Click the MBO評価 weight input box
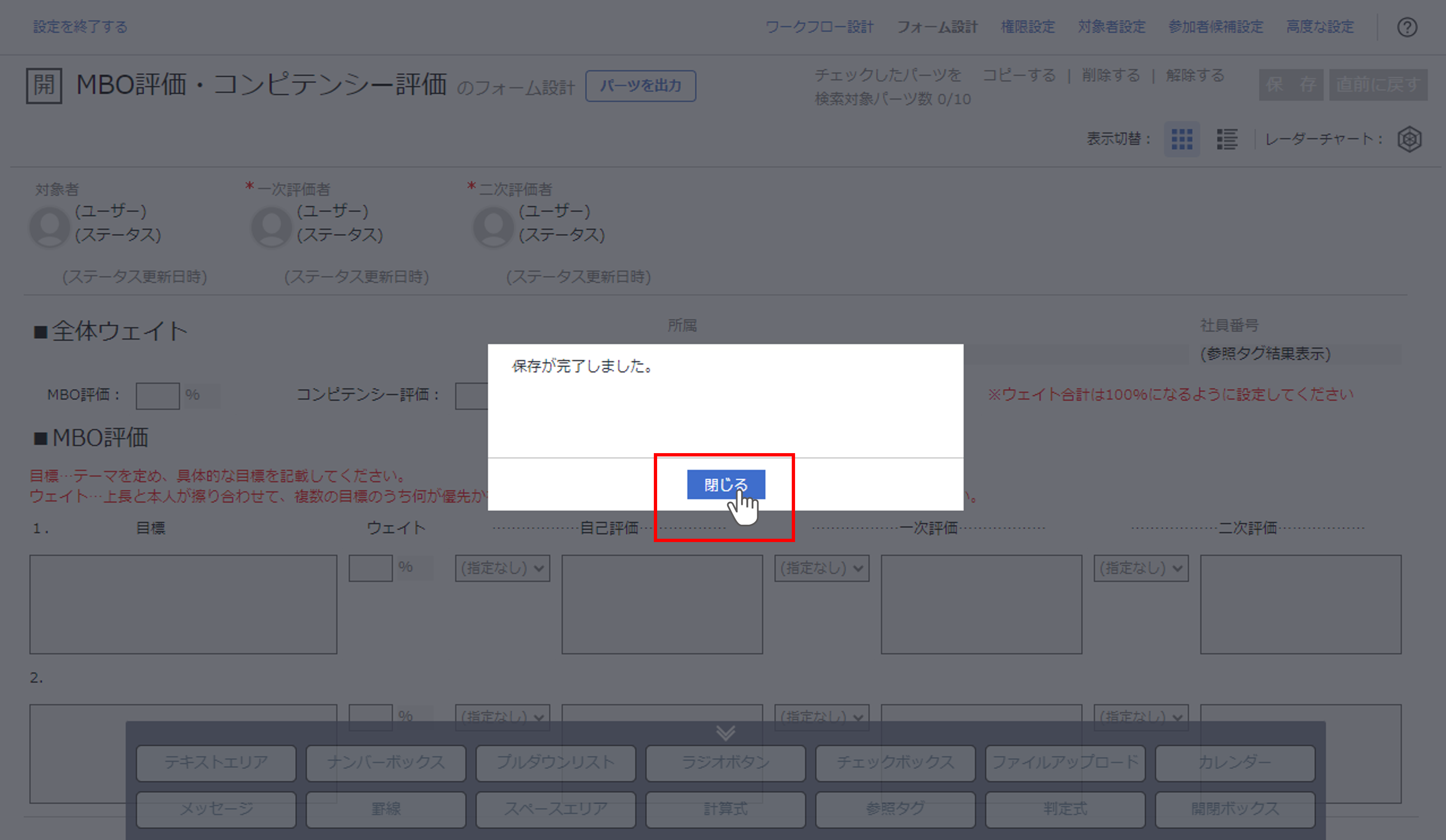Image resolution: width=1446 pixels, height=840 pixels. 158,396
